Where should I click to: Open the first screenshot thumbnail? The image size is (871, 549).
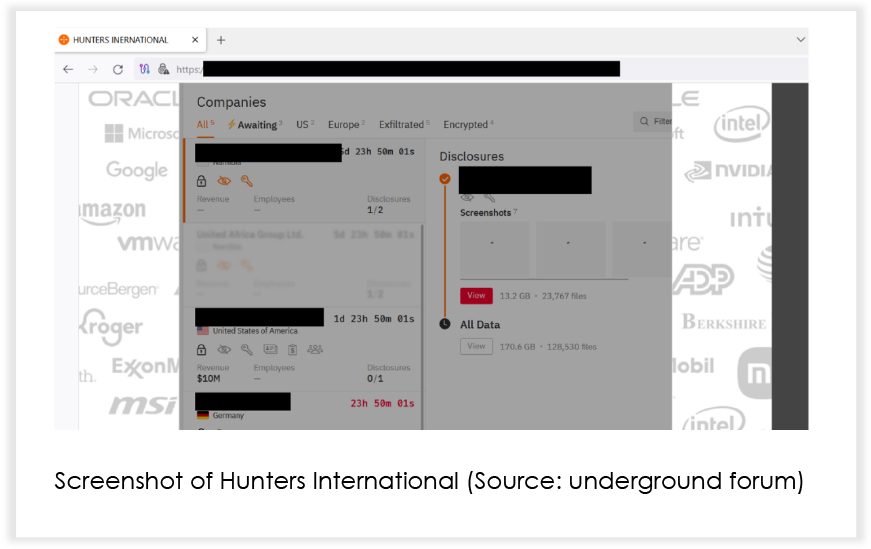pyautogui.click(x=494, y=248)
